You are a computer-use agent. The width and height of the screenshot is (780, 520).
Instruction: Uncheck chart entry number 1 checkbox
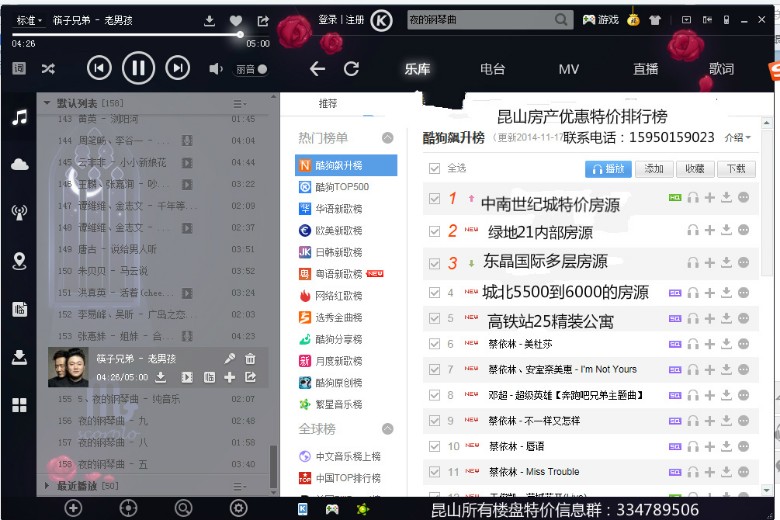[x=434, y=199]
